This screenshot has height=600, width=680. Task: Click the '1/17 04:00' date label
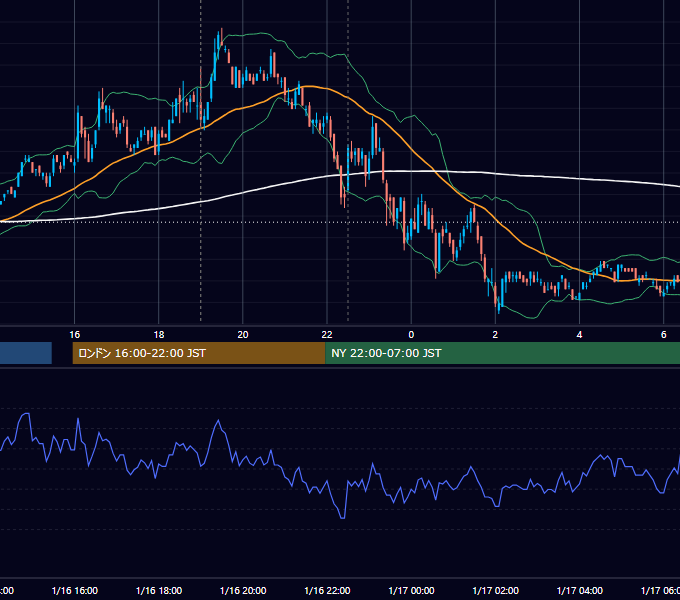579,590
